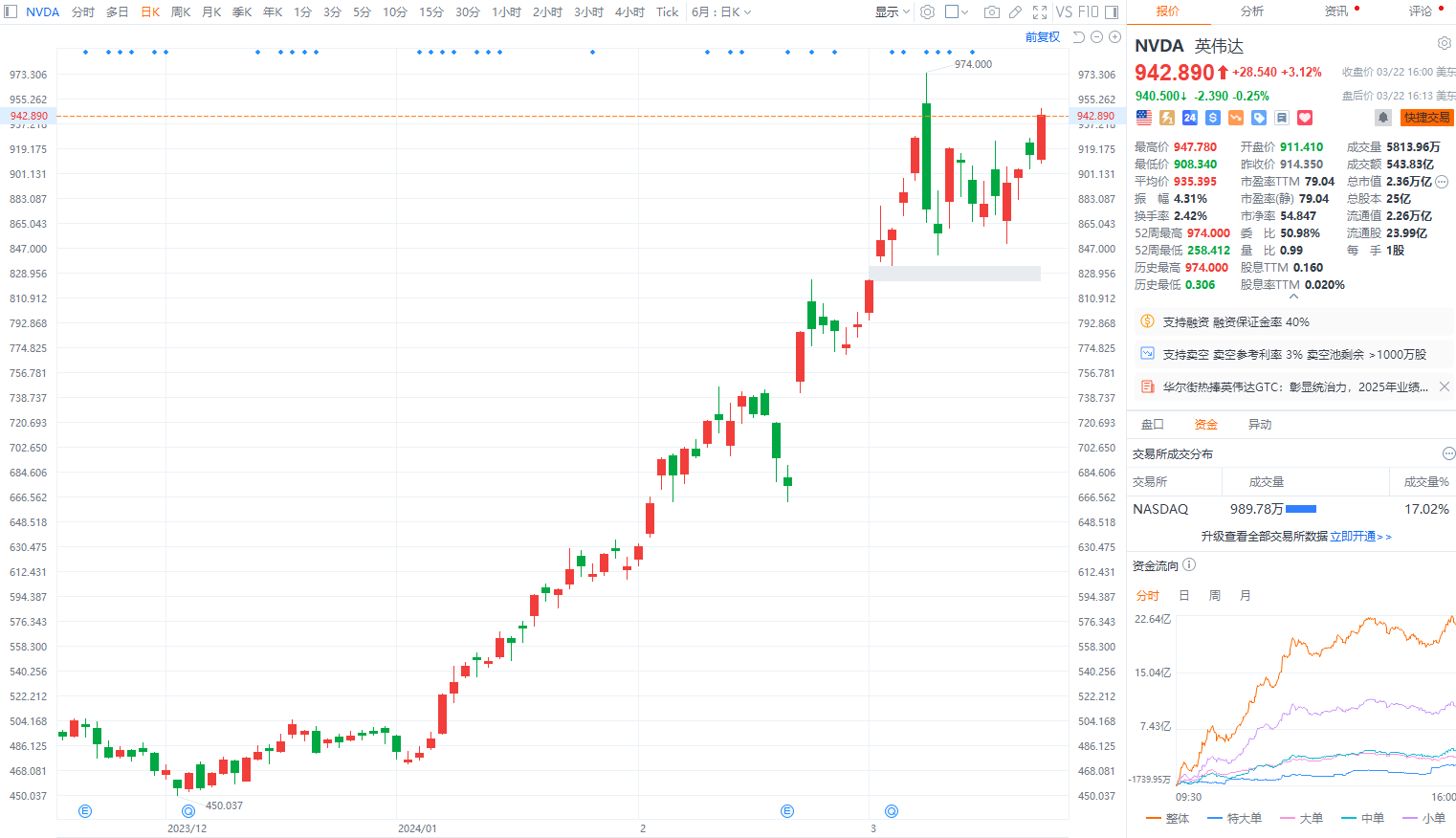Open the 显示 display dropdown
1456x838 pixels.
893,11
